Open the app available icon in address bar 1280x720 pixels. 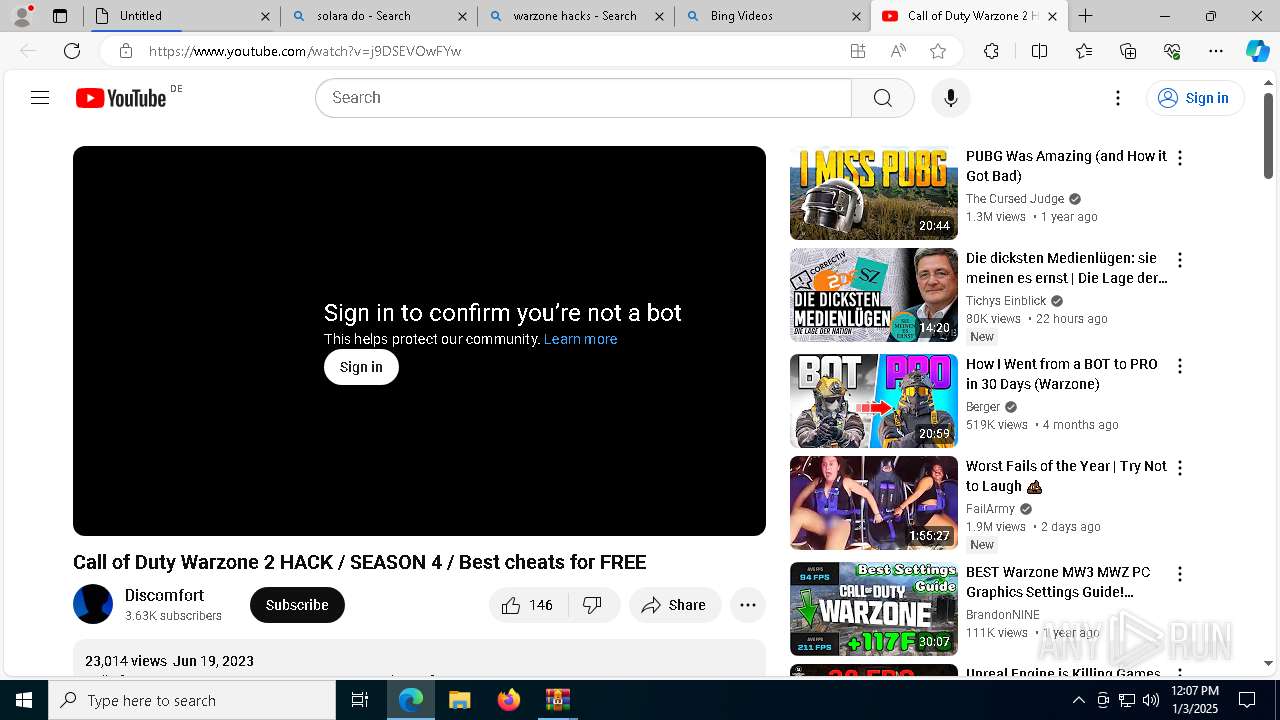pos(858,51)
